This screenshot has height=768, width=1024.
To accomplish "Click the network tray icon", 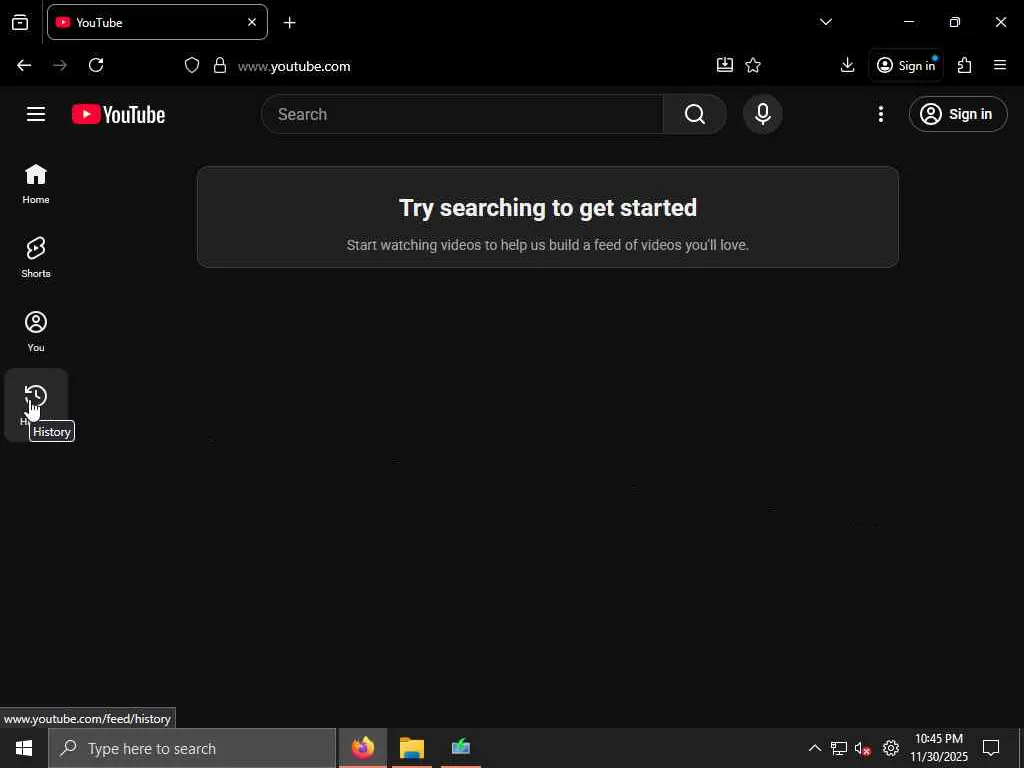I will (839, 748).
